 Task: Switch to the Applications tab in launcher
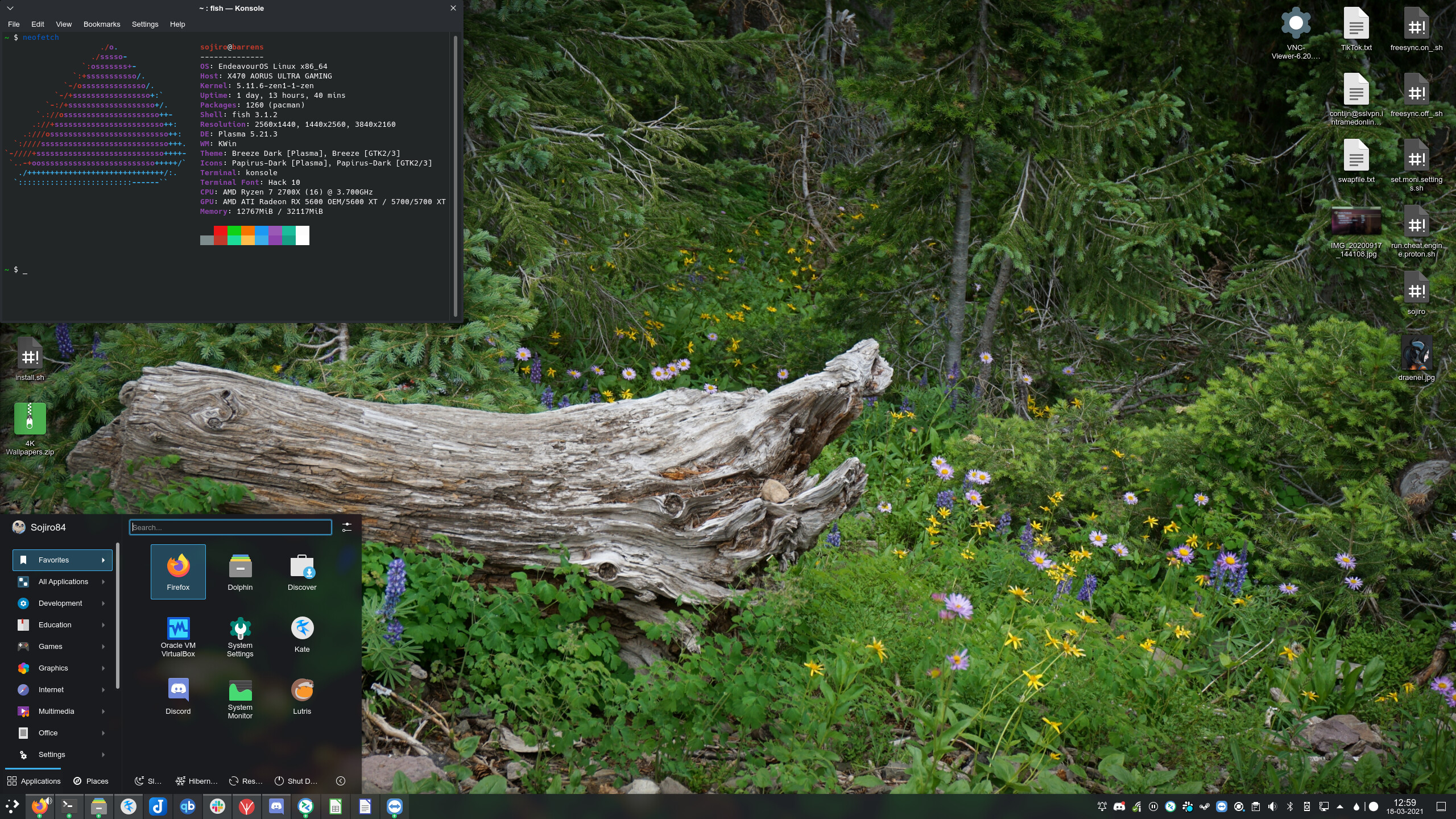click(x=34, y=781)
